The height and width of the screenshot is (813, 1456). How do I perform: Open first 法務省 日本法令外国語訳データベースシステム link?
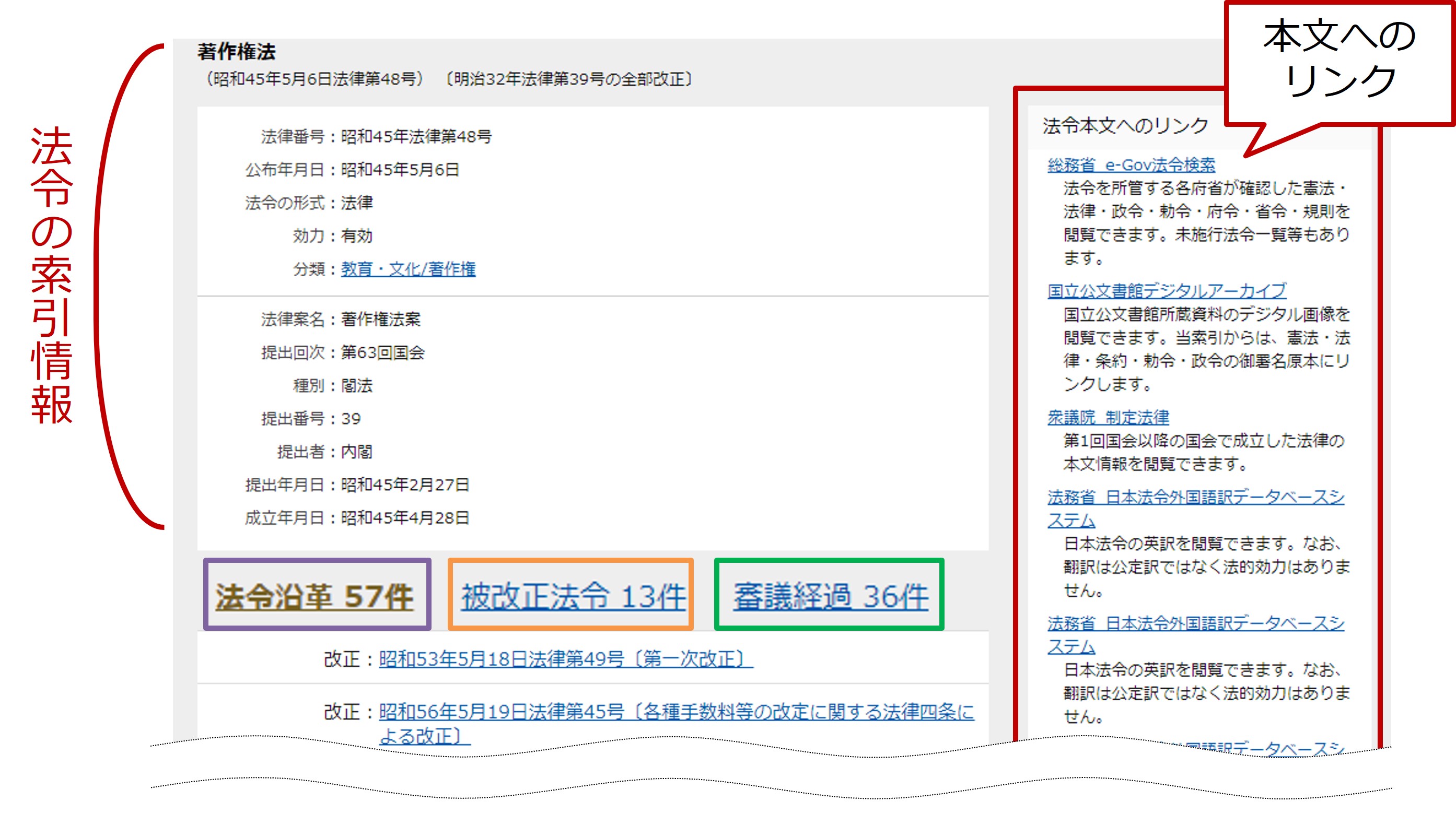[x=1195, y=497]
